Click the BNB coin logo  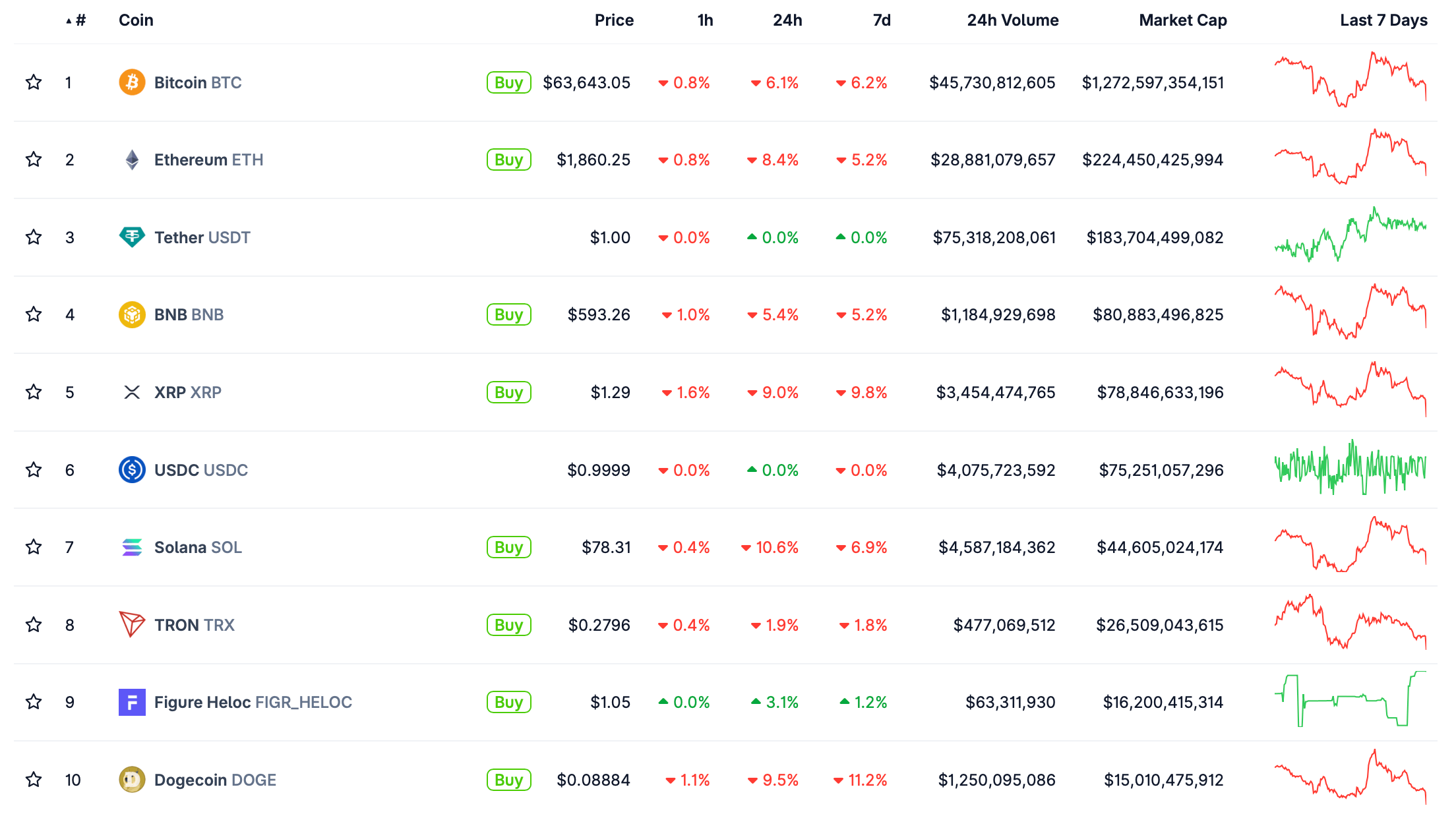[x=132, y=314]
